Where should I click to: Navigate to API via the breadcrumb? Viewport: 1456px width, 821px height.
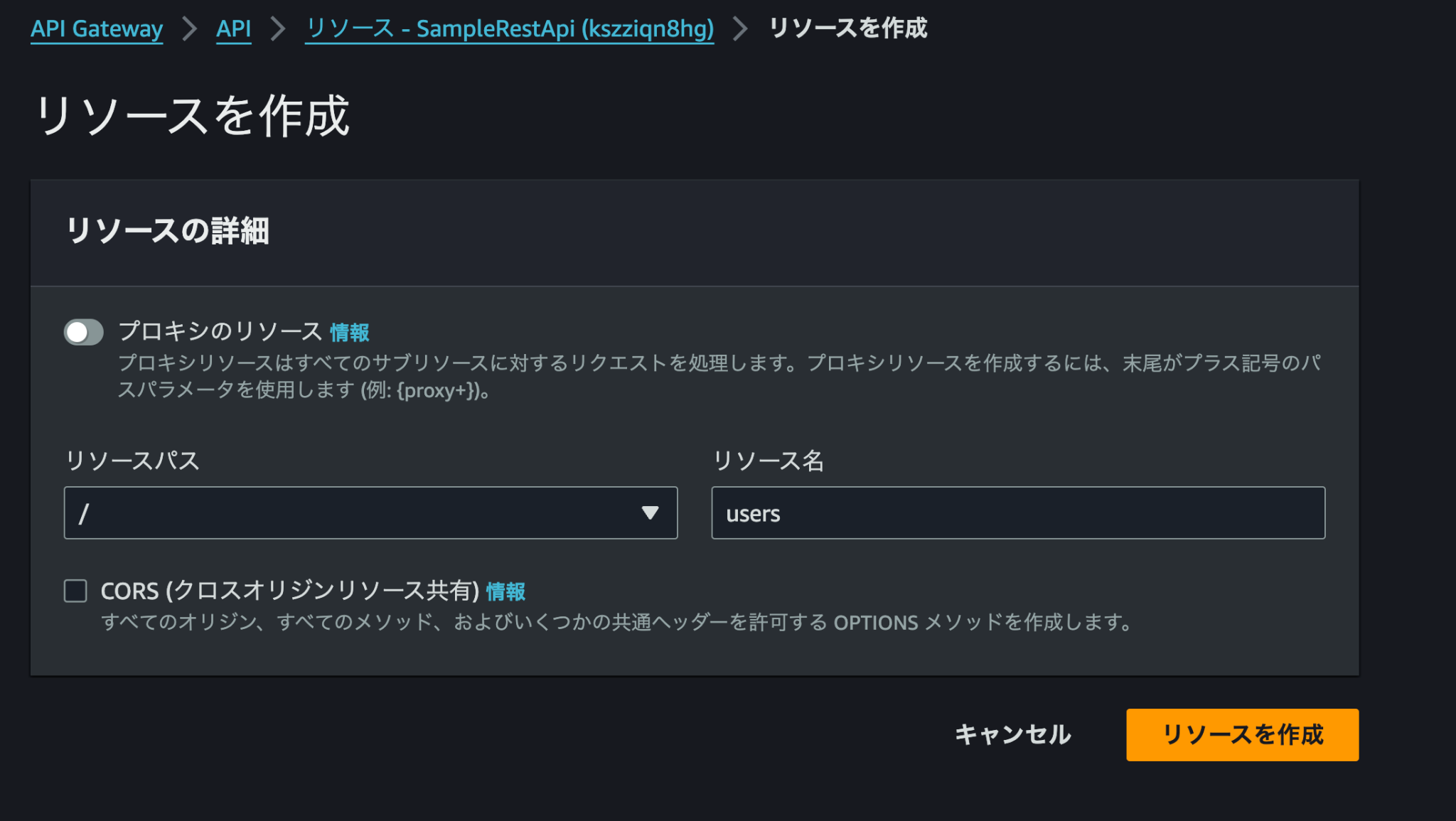click(x=233, y=29)
